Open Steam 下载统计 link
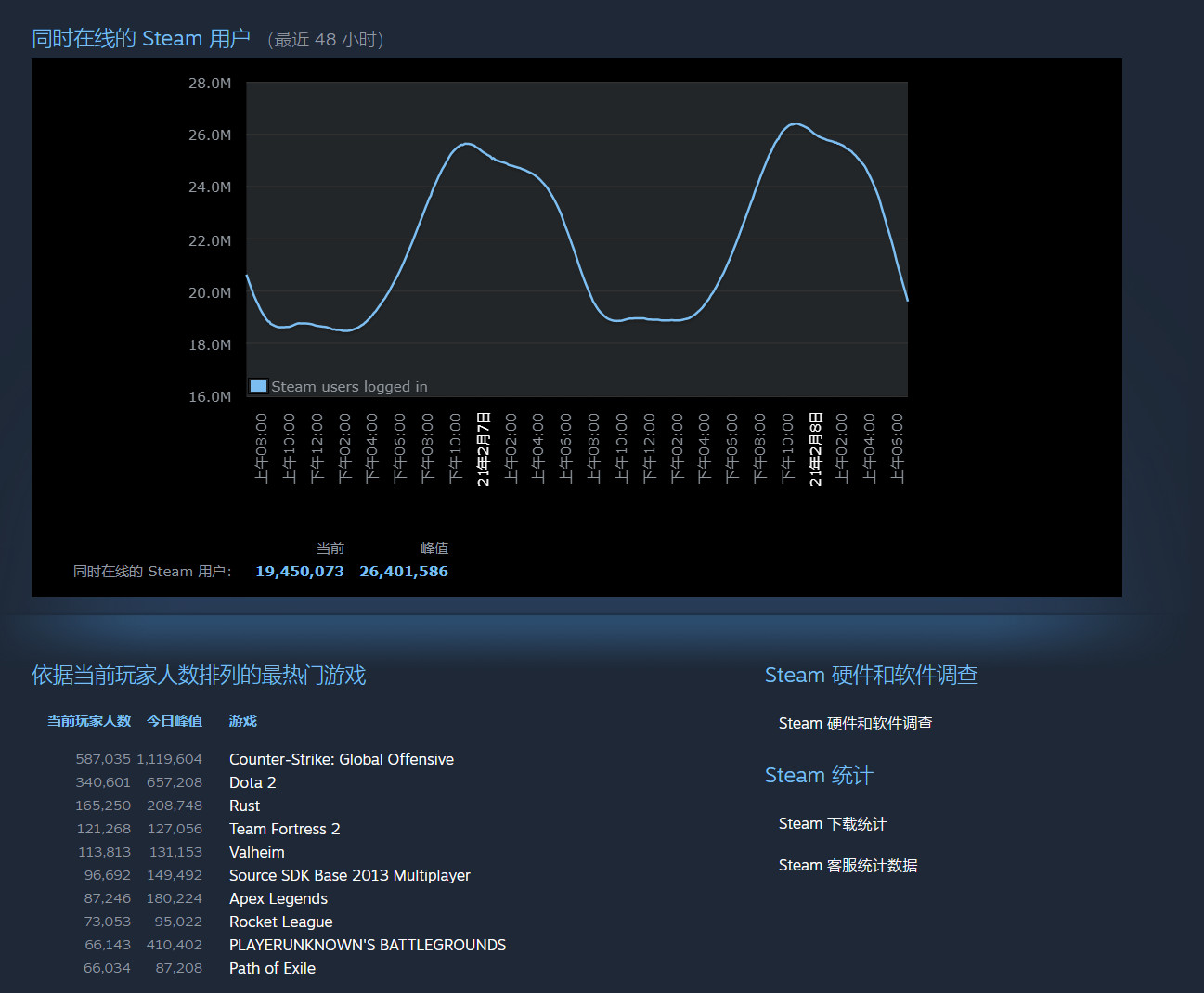The height and width of the screenshot is (993, 1204). coord(833,823)
